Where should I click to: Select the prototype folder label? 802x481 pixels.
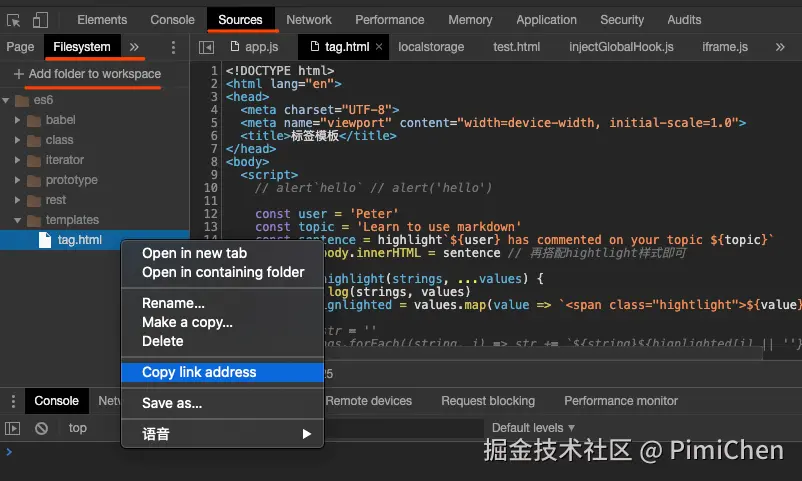72,180
